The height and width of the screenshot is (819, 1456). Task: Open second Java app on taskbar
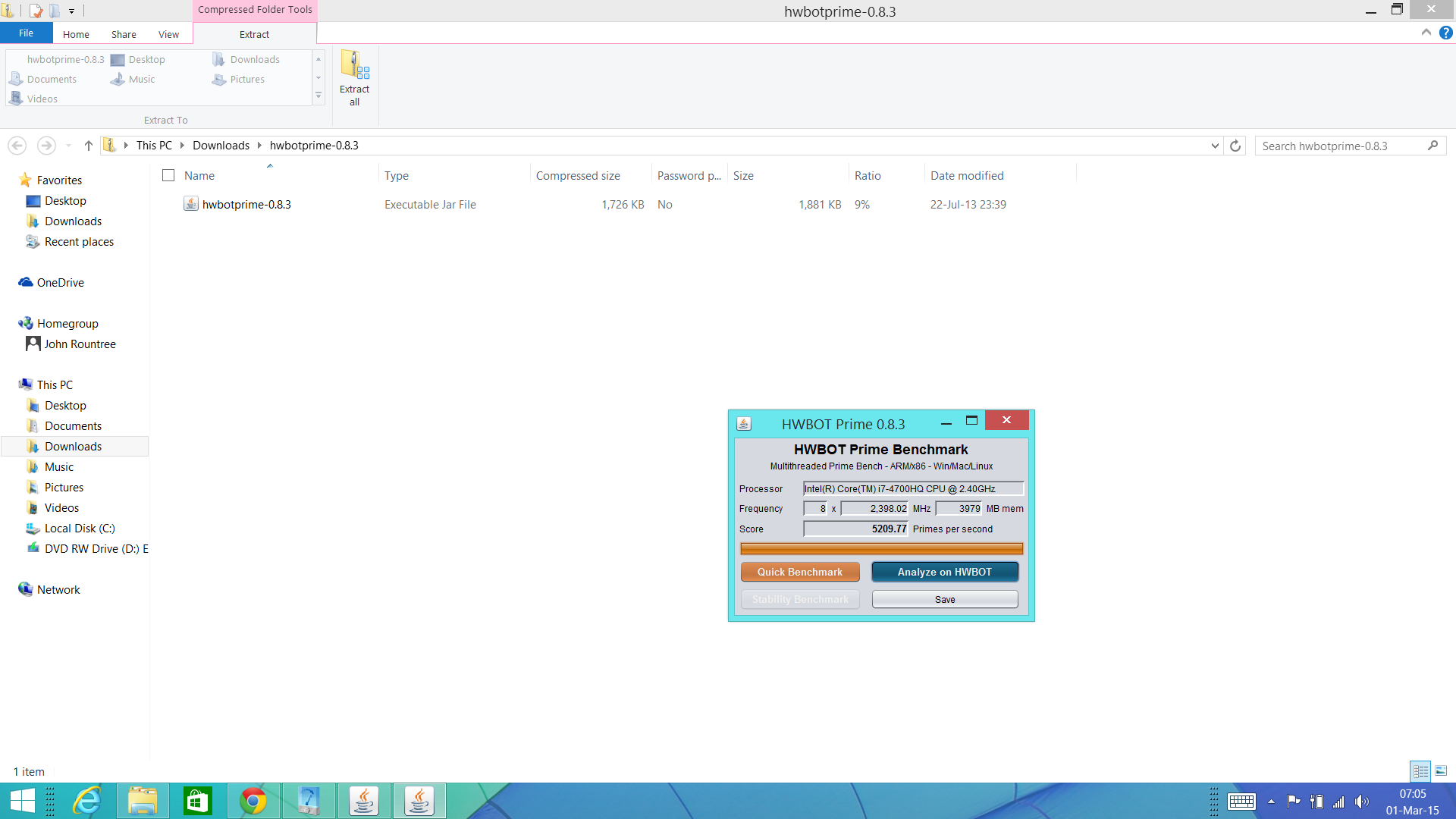pyautogui.click(x=419, y=801)
